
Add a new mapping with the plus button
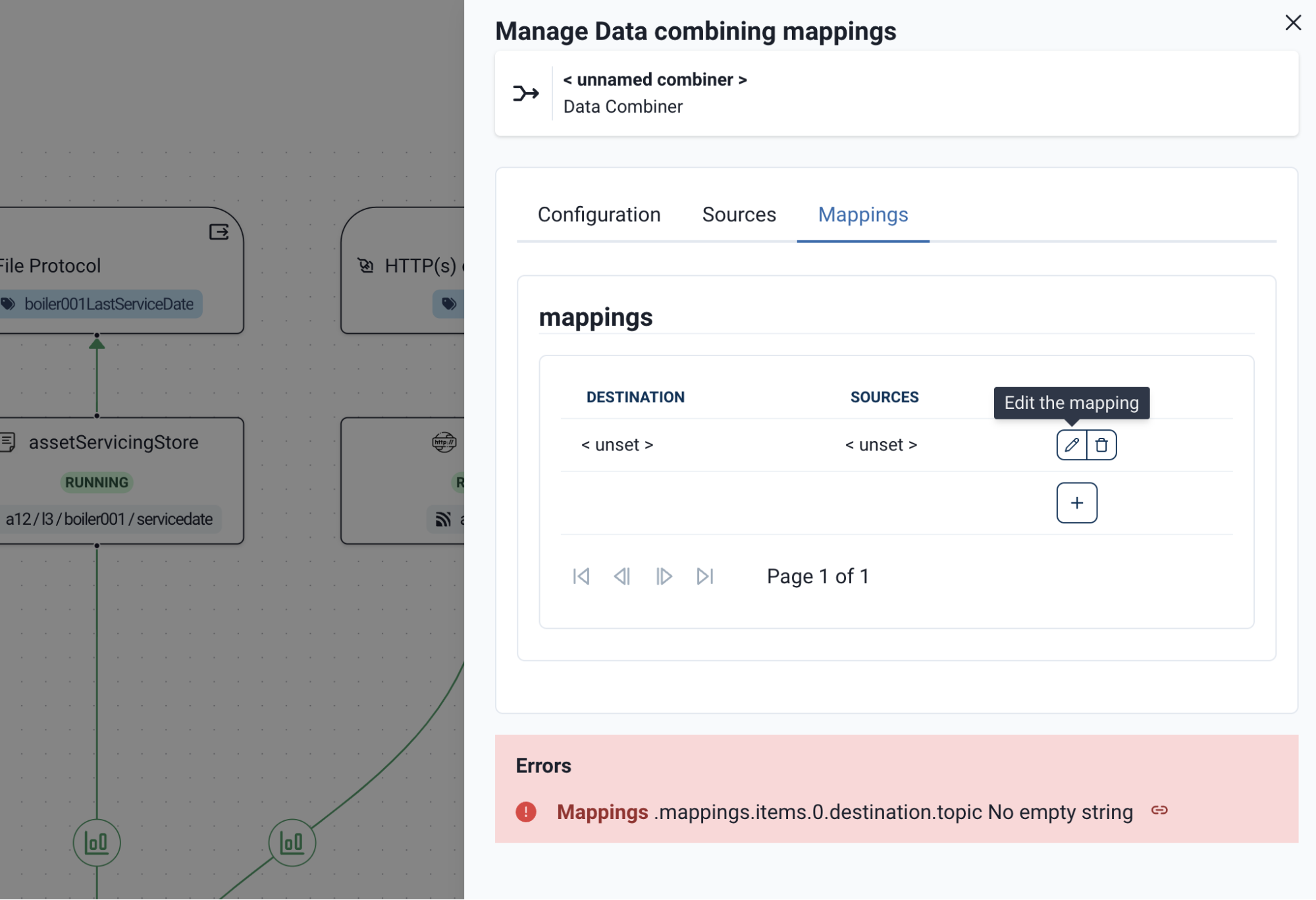pos(1076,502)
